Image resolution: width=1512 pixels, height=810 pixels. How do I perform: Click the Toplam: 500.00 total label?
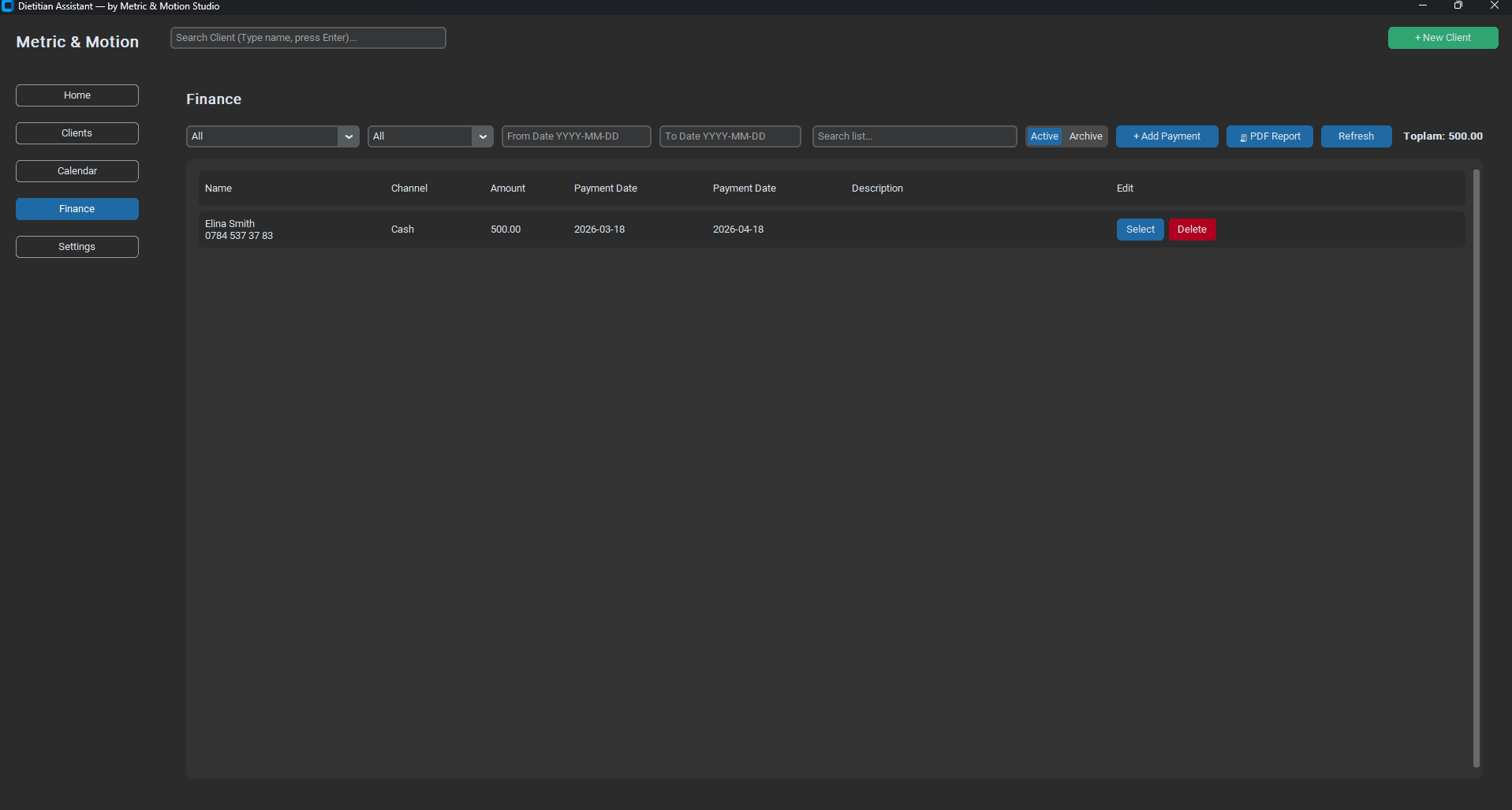click(1443, 136)
